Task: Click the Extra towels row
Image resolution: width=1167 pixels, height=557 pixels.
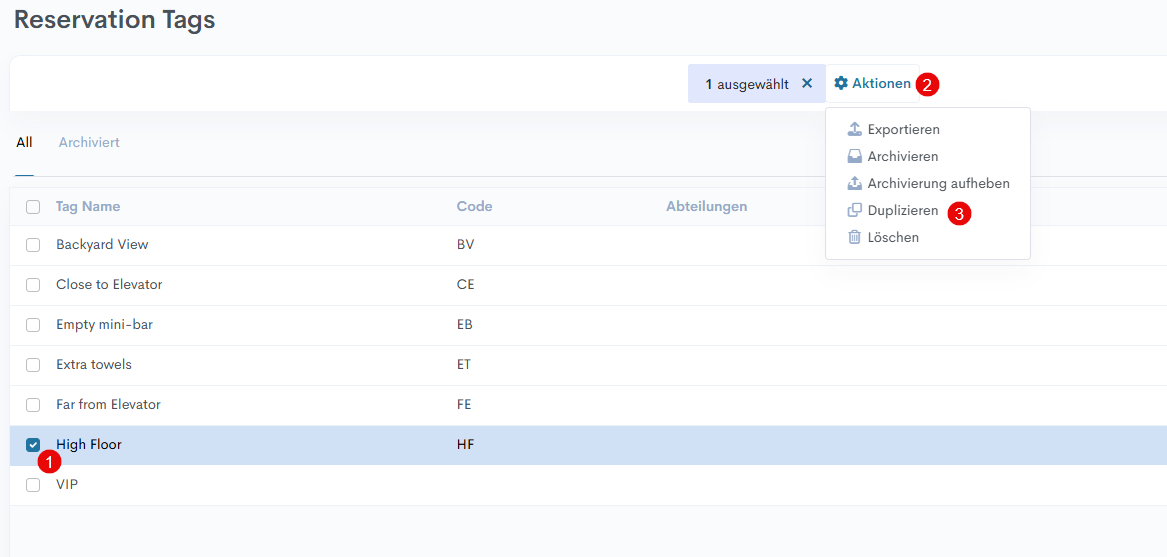Action: pyautogui.click(x=94, y=365)
